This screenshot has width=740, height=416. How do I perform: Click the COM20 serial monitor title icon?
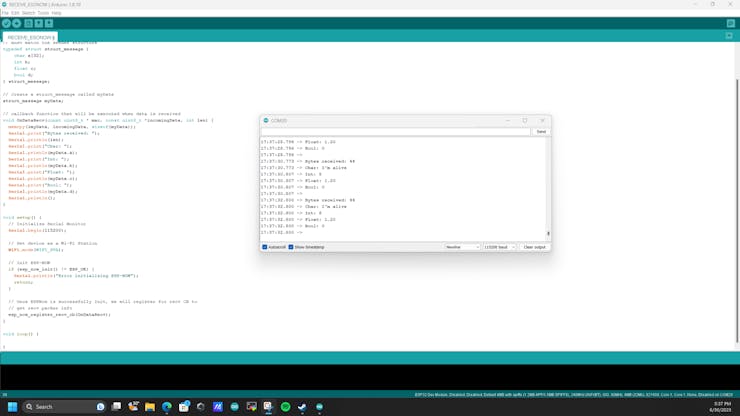(x=266, y=120)
